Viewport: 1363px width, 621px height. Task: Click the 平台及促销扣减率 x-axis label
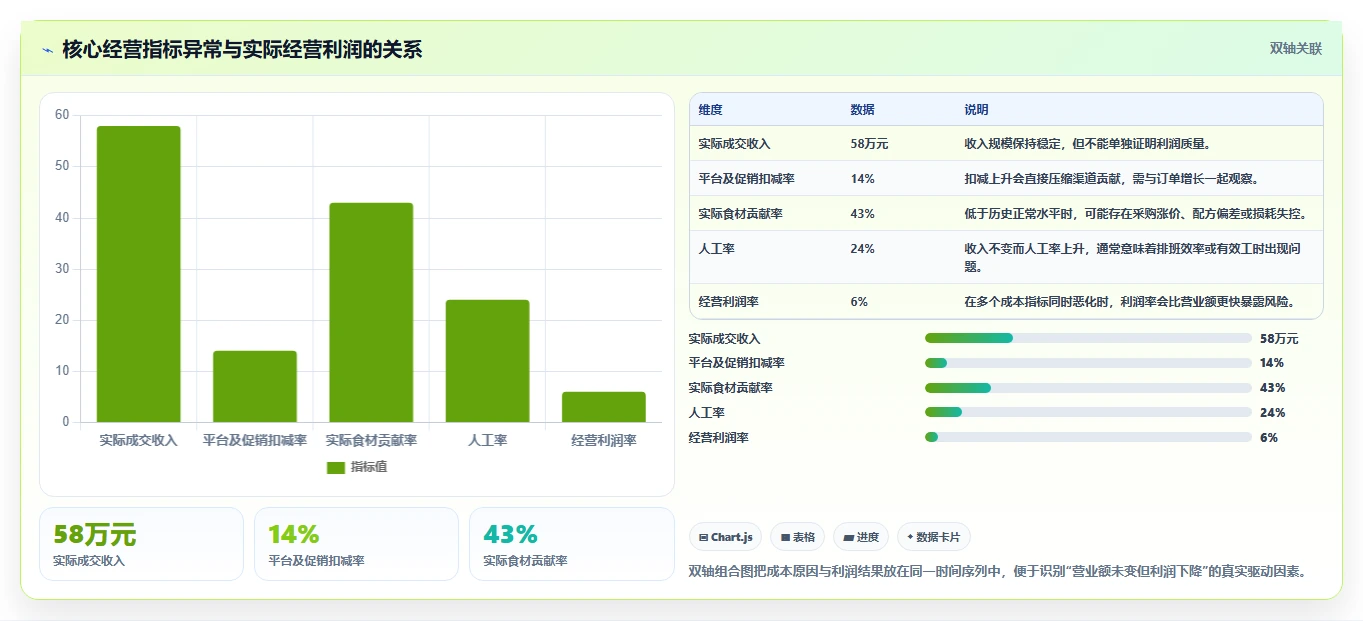tap(255, 440)
